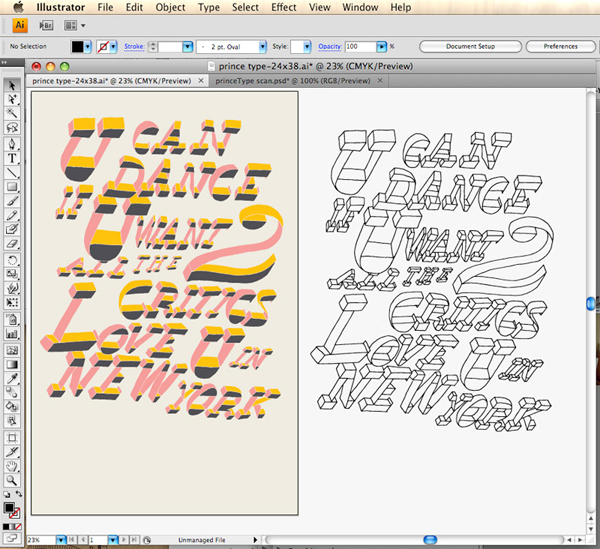Click the black fill swatch in control bar
This screenshot has height=549, width=600.
point(77,47)
